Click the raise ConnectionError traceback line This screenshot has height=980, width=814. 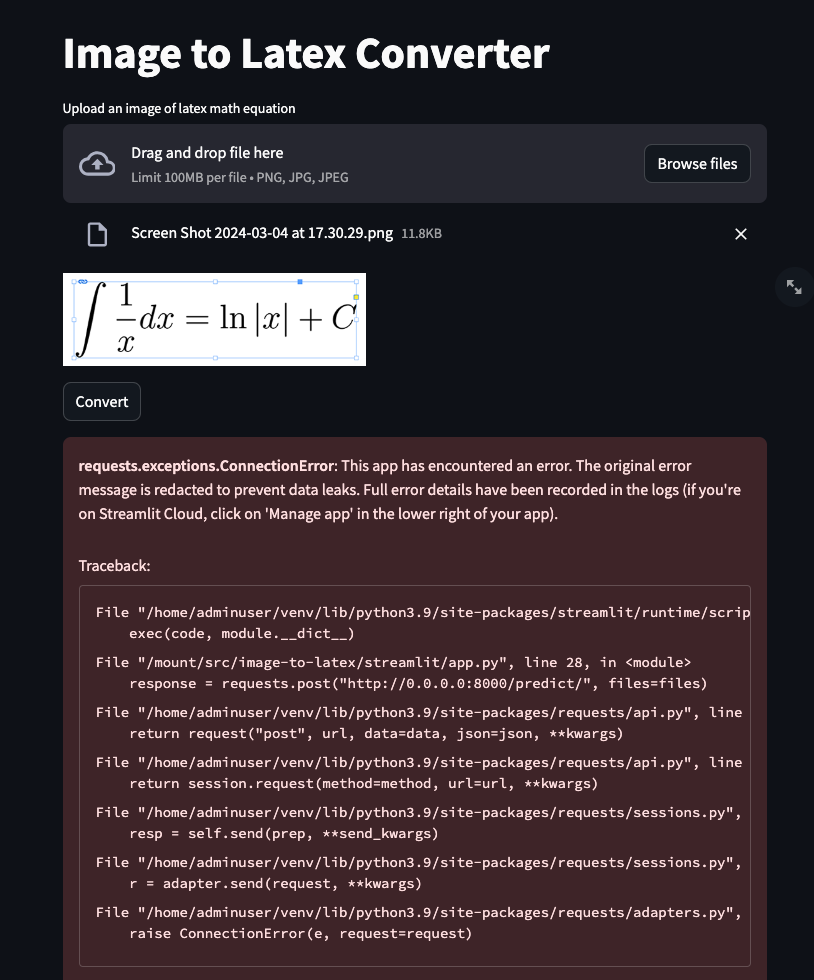(301, 933)
